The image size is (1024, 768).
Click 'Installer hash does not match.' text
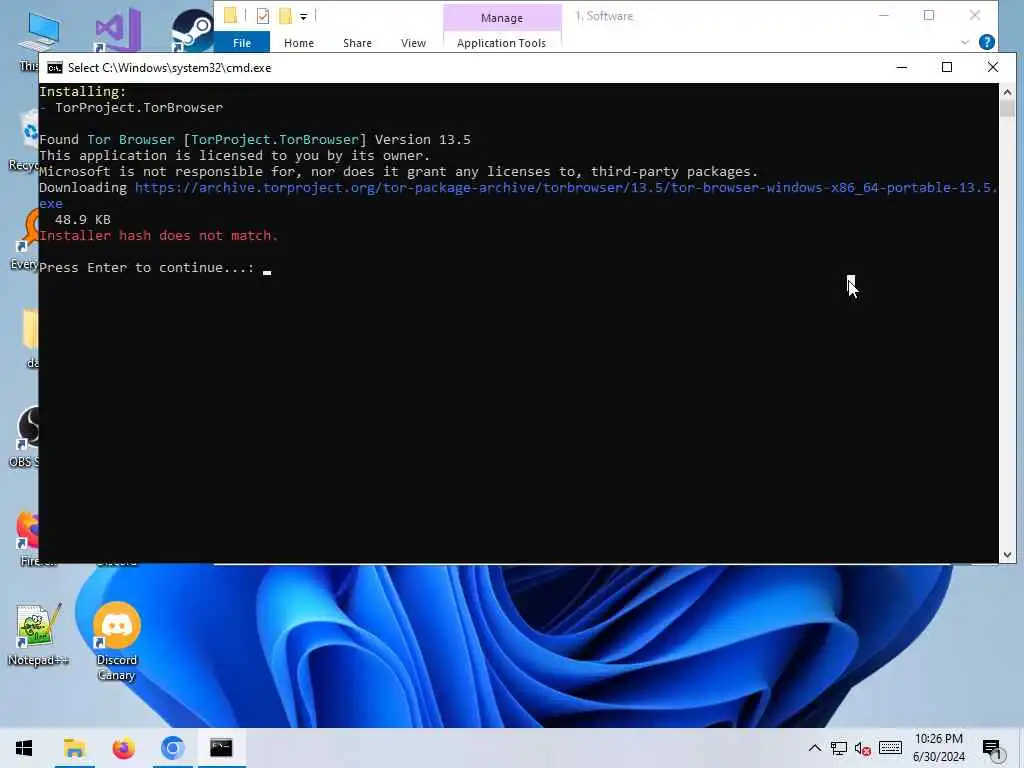(x=159, y=235)
